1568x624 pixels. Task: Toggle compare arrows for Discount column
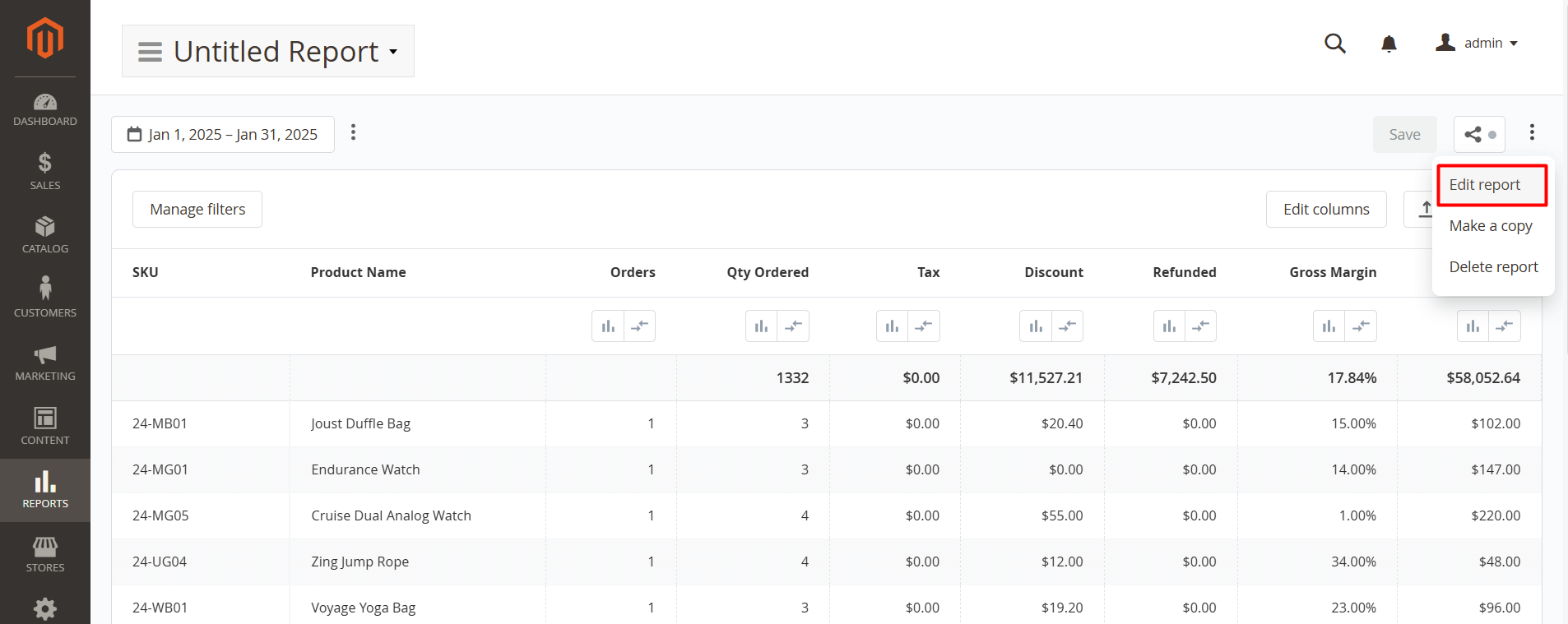tap(1067, 326)
